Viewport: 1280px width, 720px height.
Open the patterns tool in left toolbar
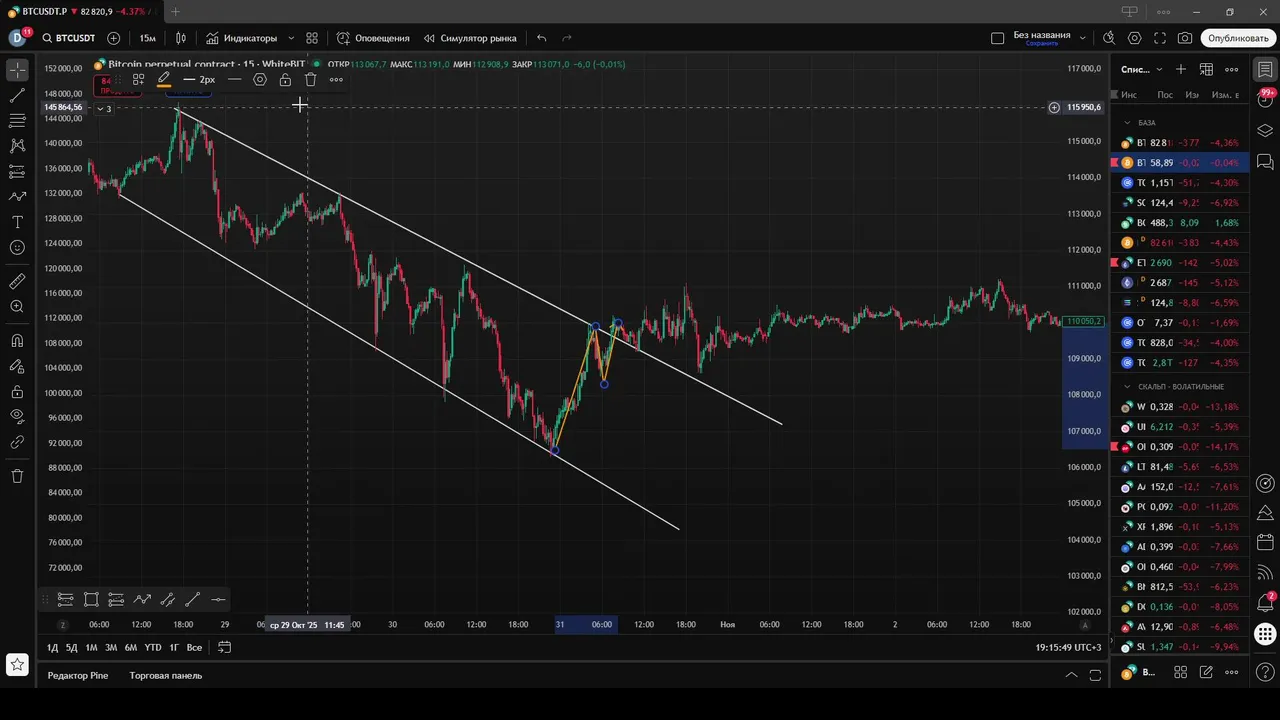(x=17, y=146)
